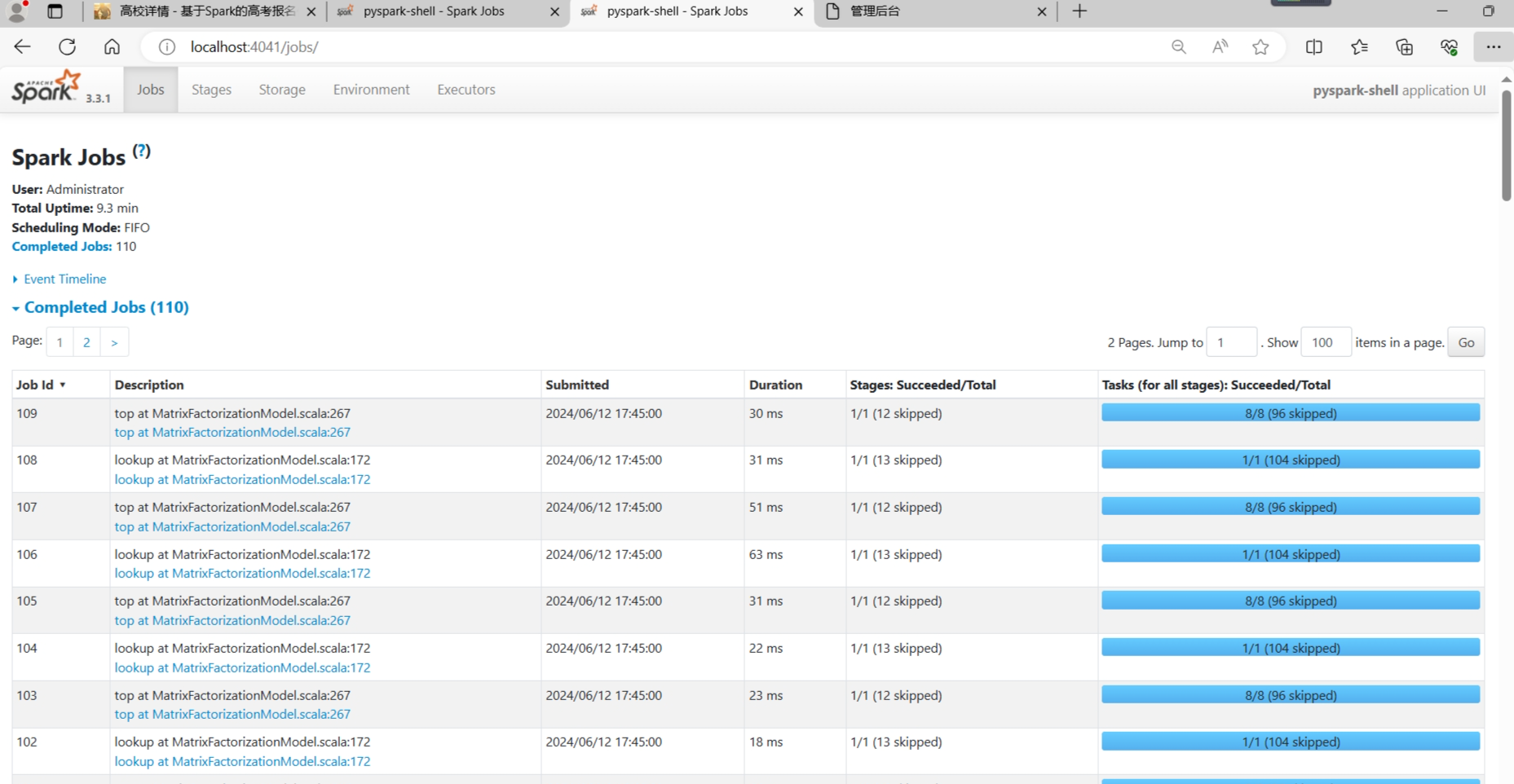
Task: Go to page 1 of jobs
Action: pos(60,342)
